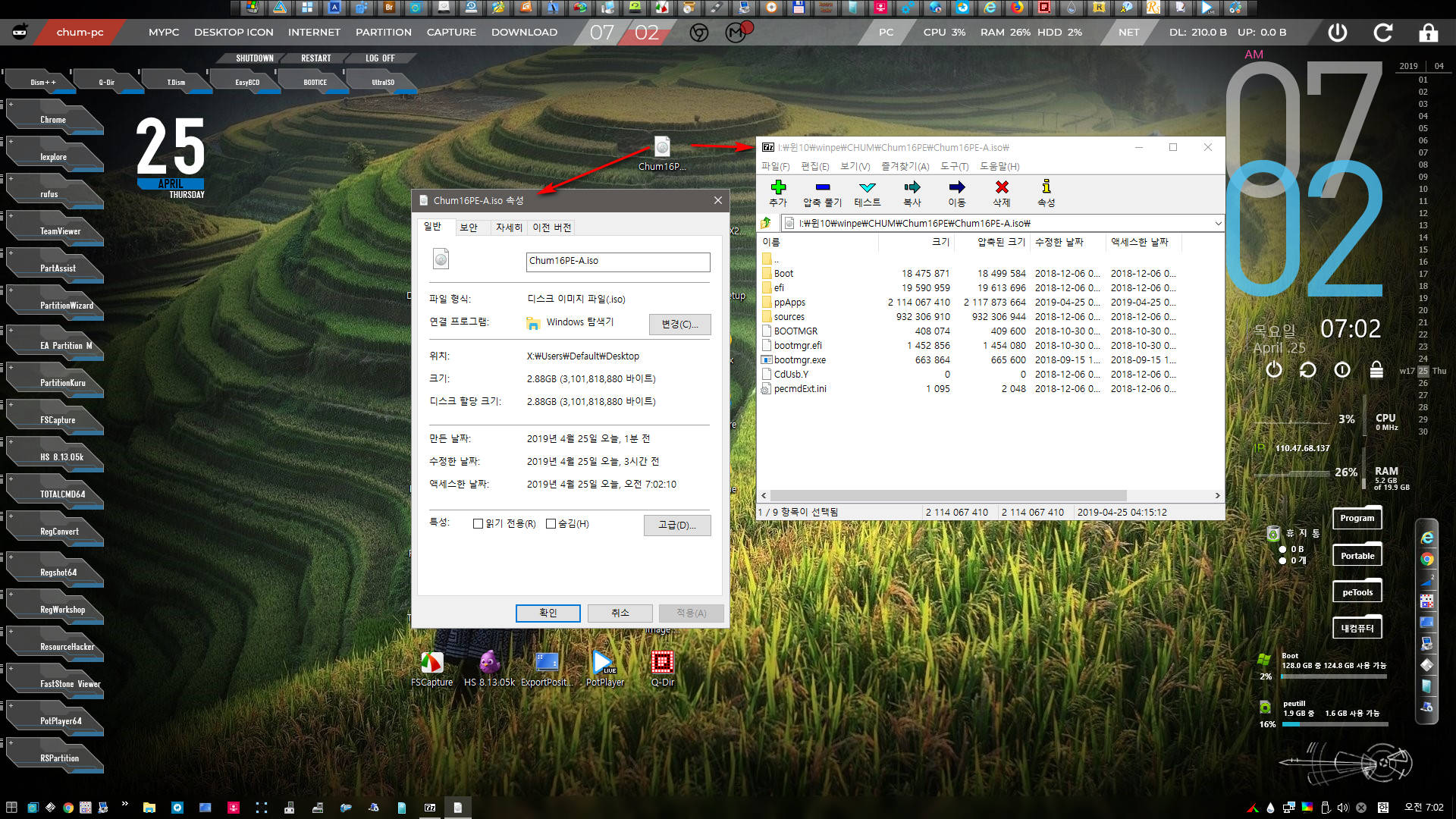1456x819 pixels.
Task: Click LOG OFF in the top-left bar
Action: [379, 58]
